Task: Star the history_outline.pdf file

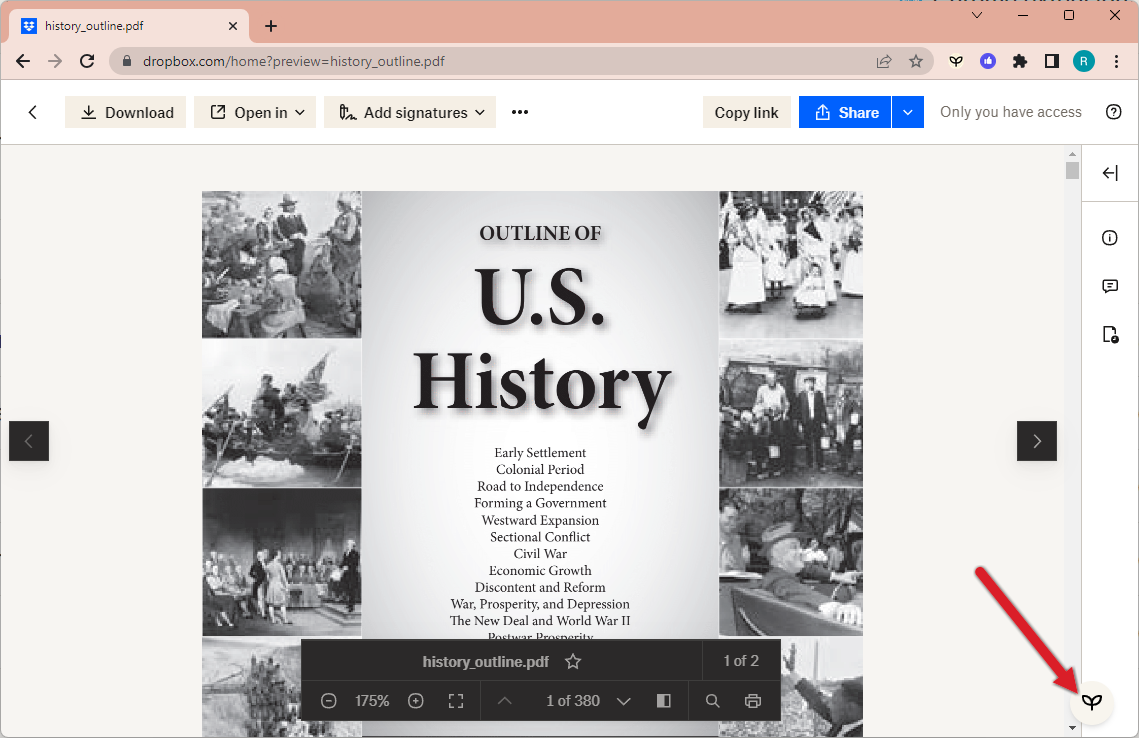Action: [573, 661]
